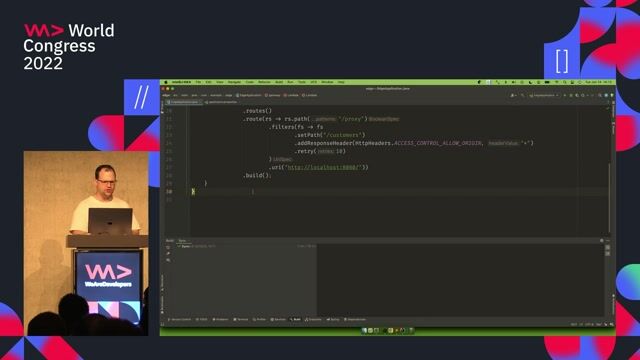The width and height of the screenshot is (640, 360).
Task: Open the Apple menu
Action: 166,82
